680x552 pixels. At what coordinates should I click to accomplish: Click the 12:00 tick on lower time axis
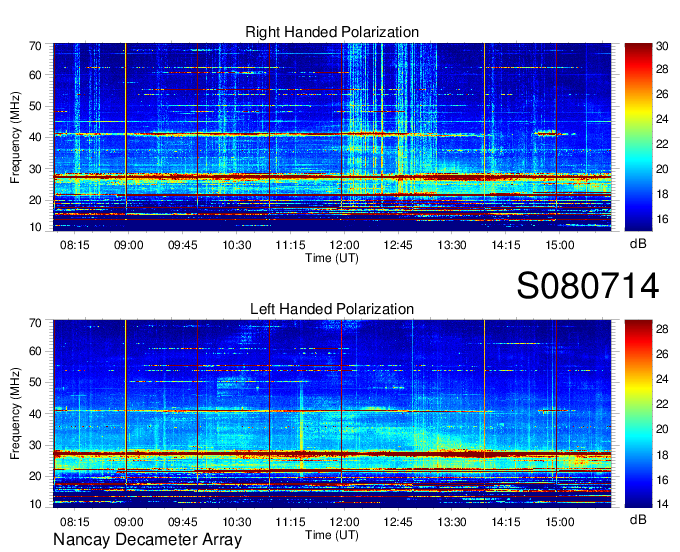(x=344, y=522)
